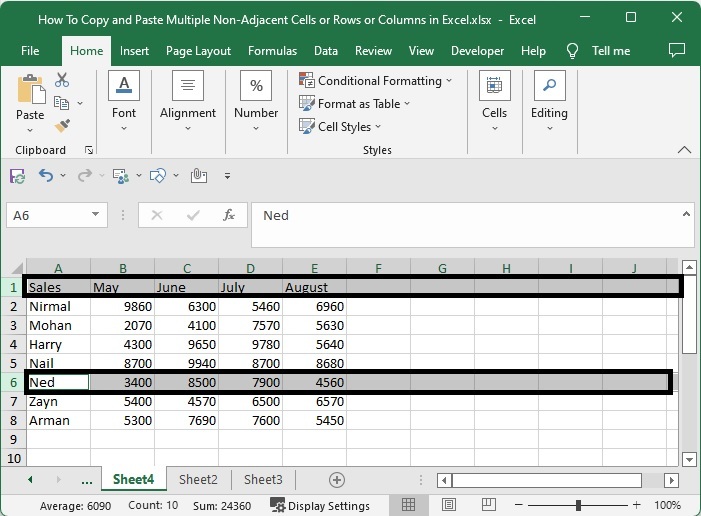The width and height of the screenshot is (701, 516).
Task: Click the Copy icon in Clipboard group
Action: [x=62, y=103]
